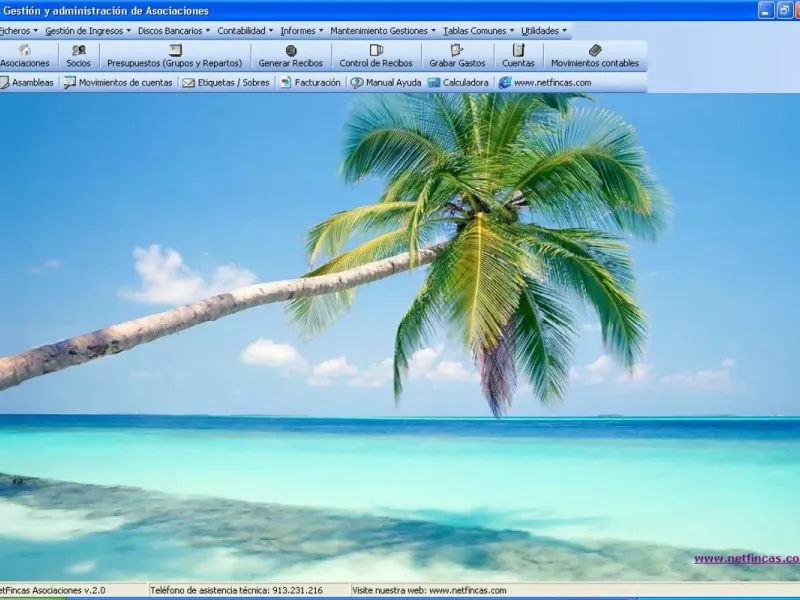The width and height of the screenshot is (800, 600).
Task: Open the Control de Recibos icon
Action: tap(376, 50)
